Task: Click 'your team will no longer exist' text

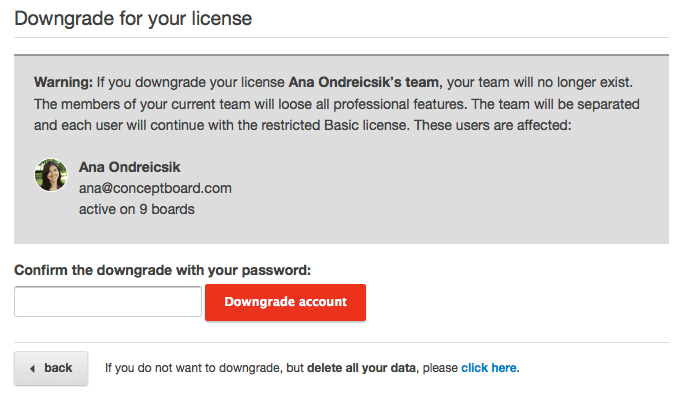Action: click(x=540, y=82)
